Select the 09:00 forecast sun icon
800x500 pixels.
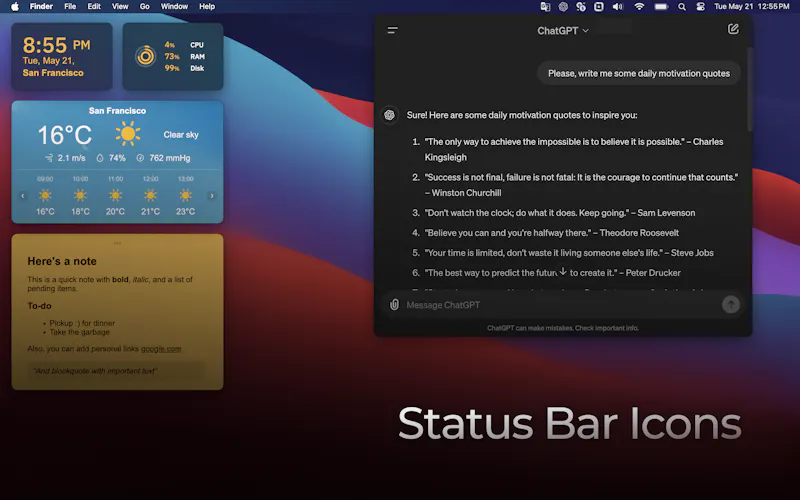(45, 195)
